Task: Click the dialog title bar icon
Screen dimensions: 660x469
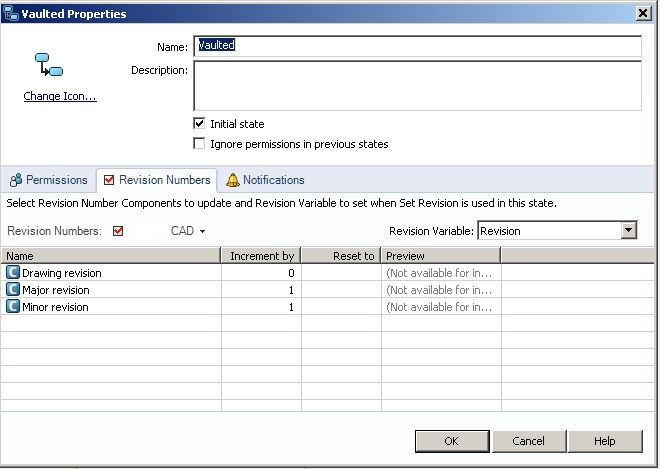Action: point(11,14)
